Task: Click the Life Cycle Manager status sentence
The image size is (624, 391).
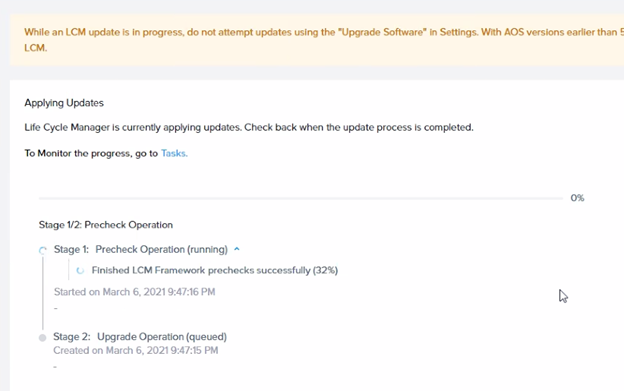Action: (x=249, y=127)
